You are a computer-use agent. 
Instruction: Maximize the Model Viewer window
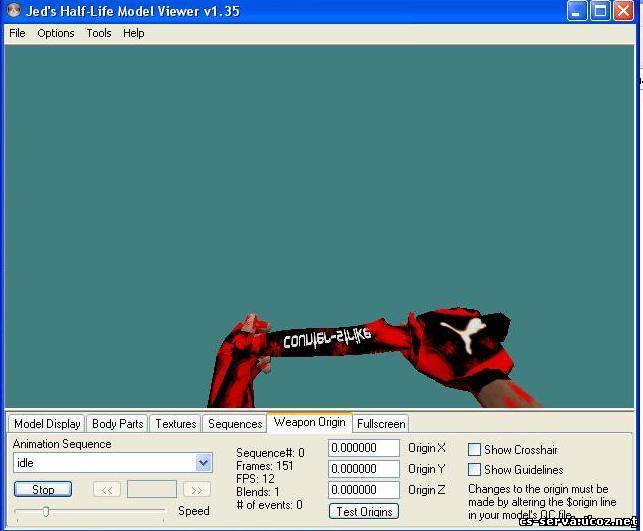(x=600, y=11)
